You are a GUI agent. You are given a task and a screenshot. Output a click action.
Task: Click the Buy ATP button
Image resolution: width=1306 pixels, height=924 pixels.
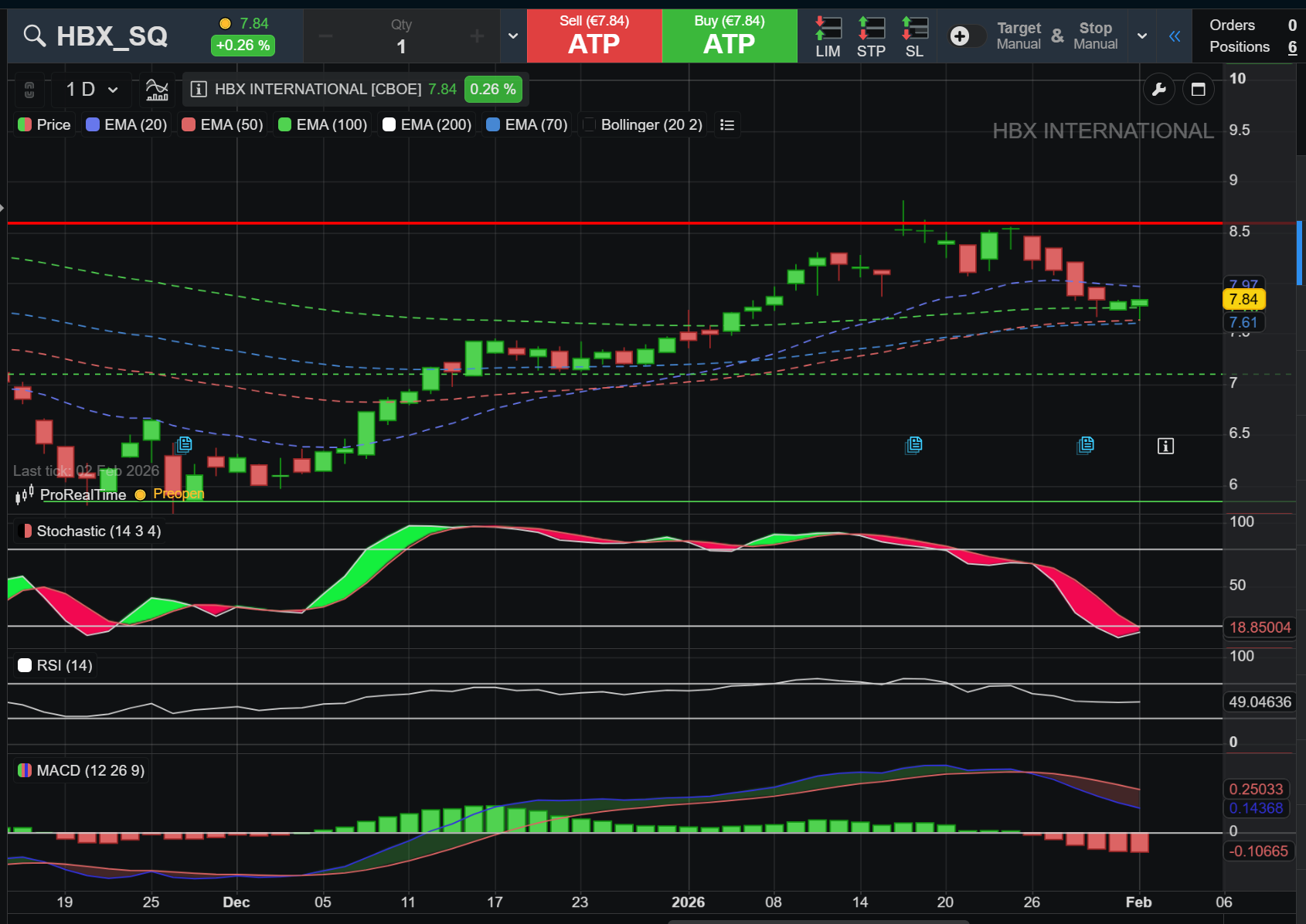pos(730,36)
